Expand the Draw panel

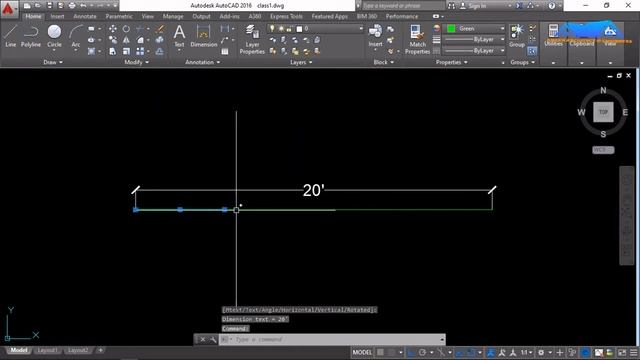(53, 62)
